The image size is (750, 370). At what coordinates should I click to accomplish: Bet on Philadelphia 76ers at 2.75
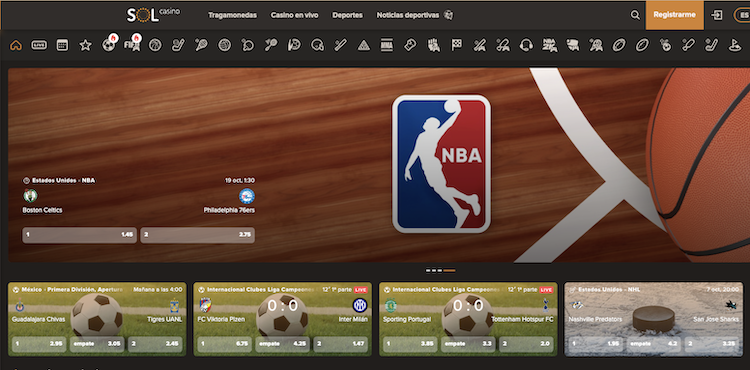pos(198,235)
